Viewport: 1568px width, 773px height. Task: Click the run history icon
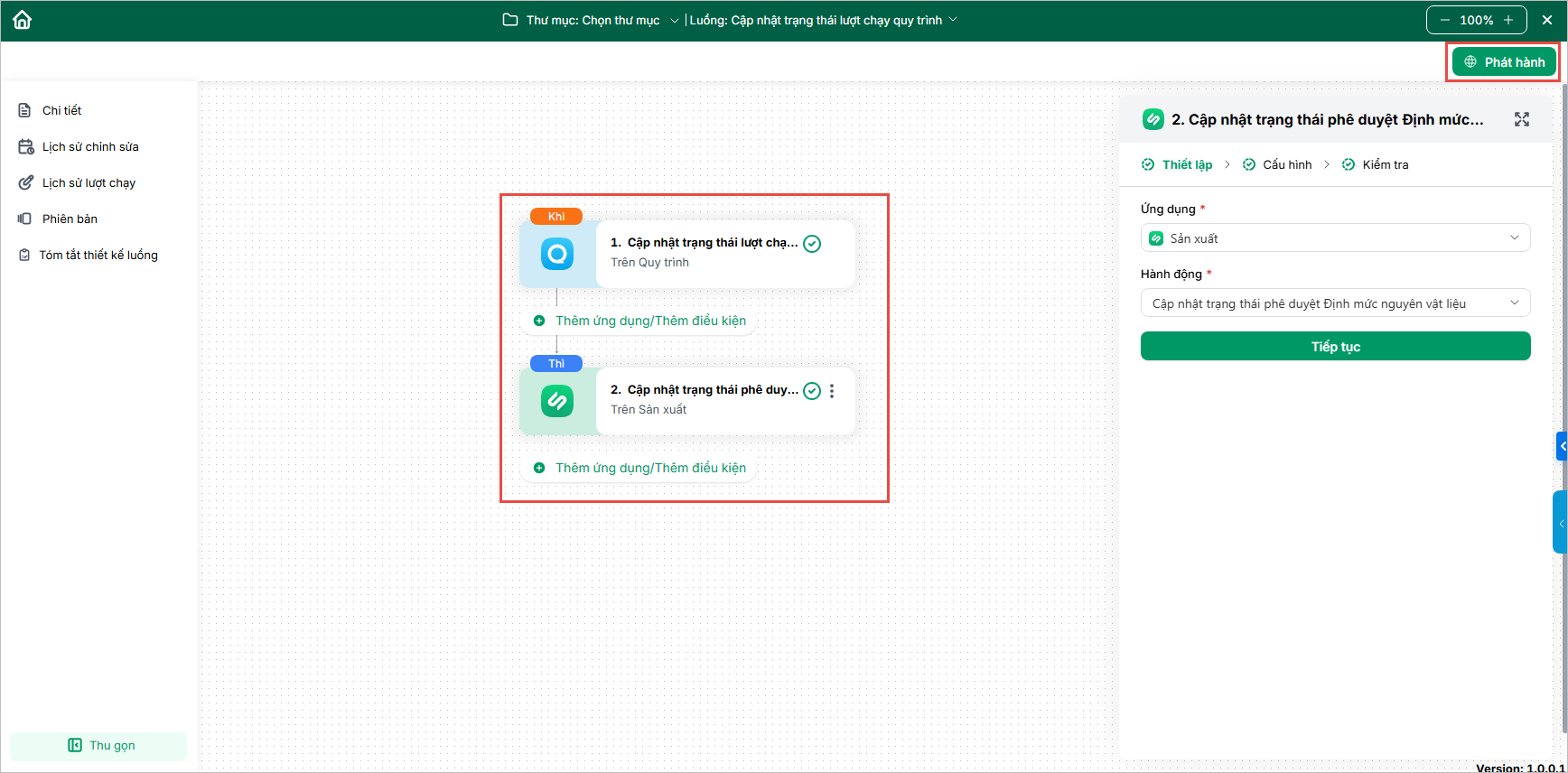point(25,182)
